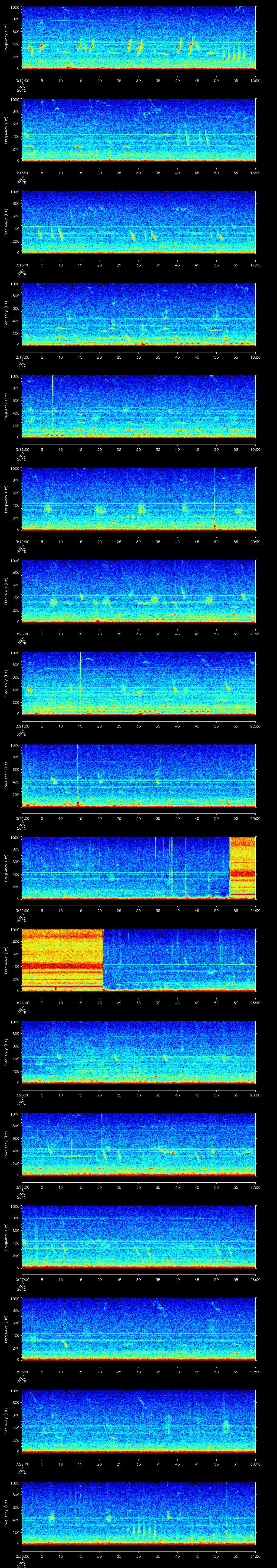Open the spectrogram panel starting at 0:25:00

coord(138,1052)
